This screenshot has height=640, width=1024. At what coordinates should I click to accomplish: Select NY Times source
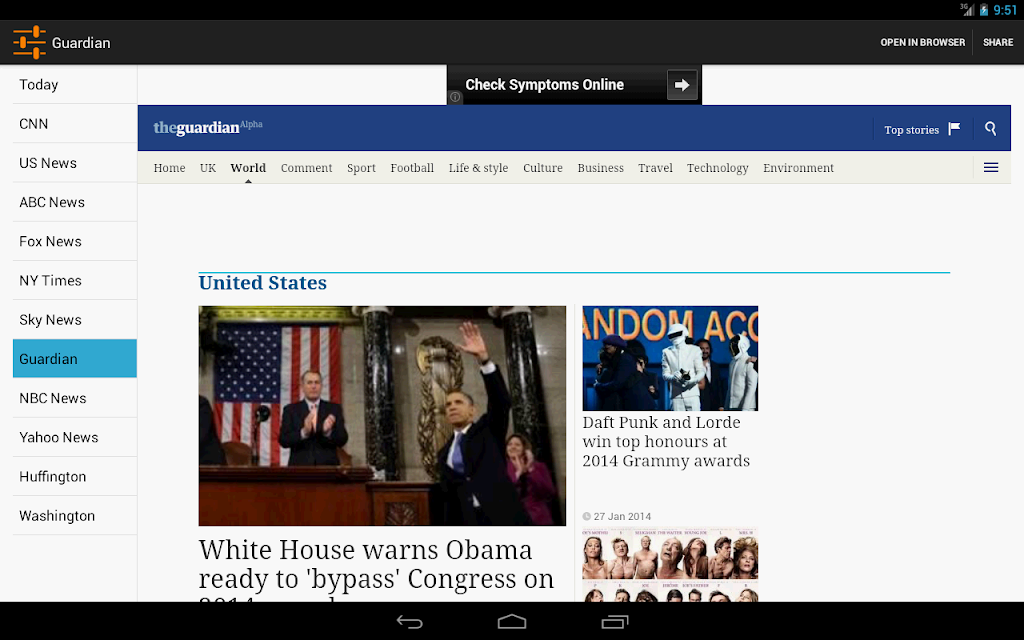[x=74, y=280]
